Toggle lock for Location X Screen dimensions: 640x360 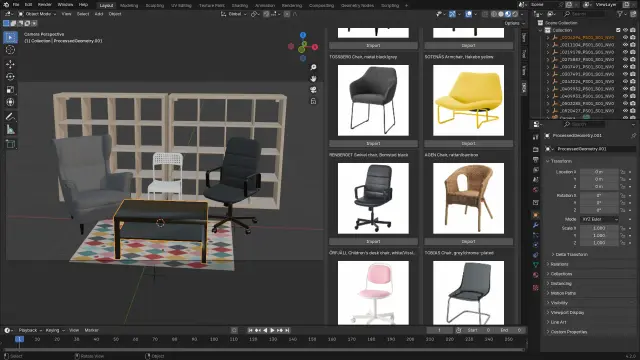[623, 172]
